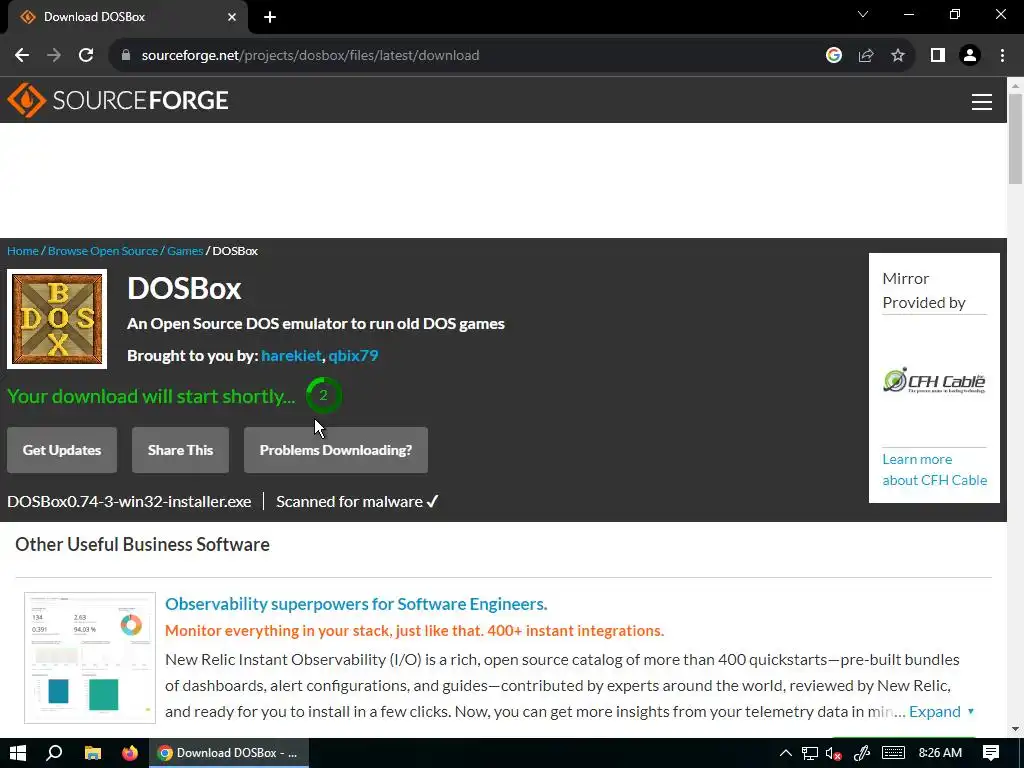Open Learn more about CFH Cable

pos(935,470)
